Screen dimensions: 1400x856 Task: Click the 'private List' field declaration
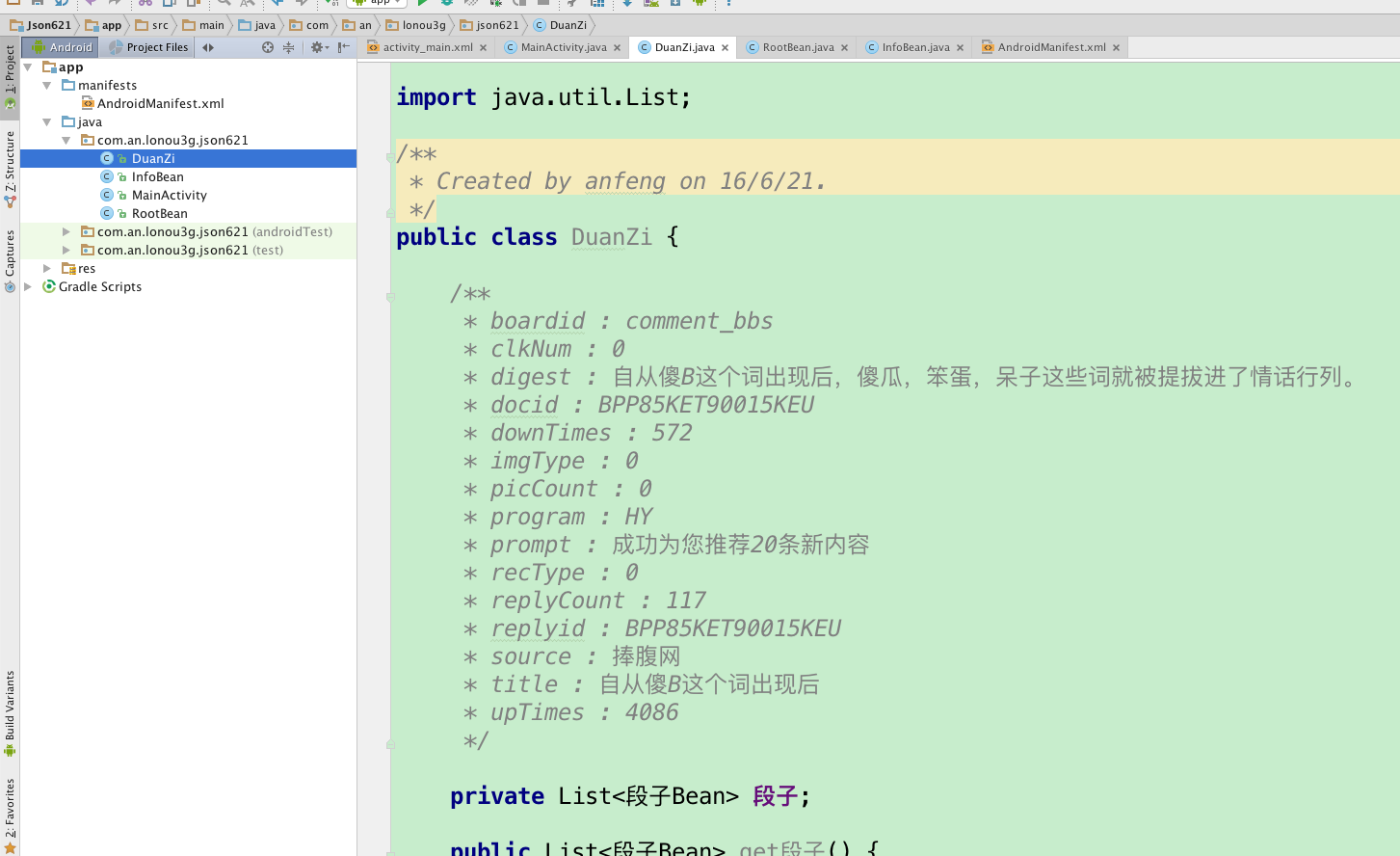click(630, 796)
